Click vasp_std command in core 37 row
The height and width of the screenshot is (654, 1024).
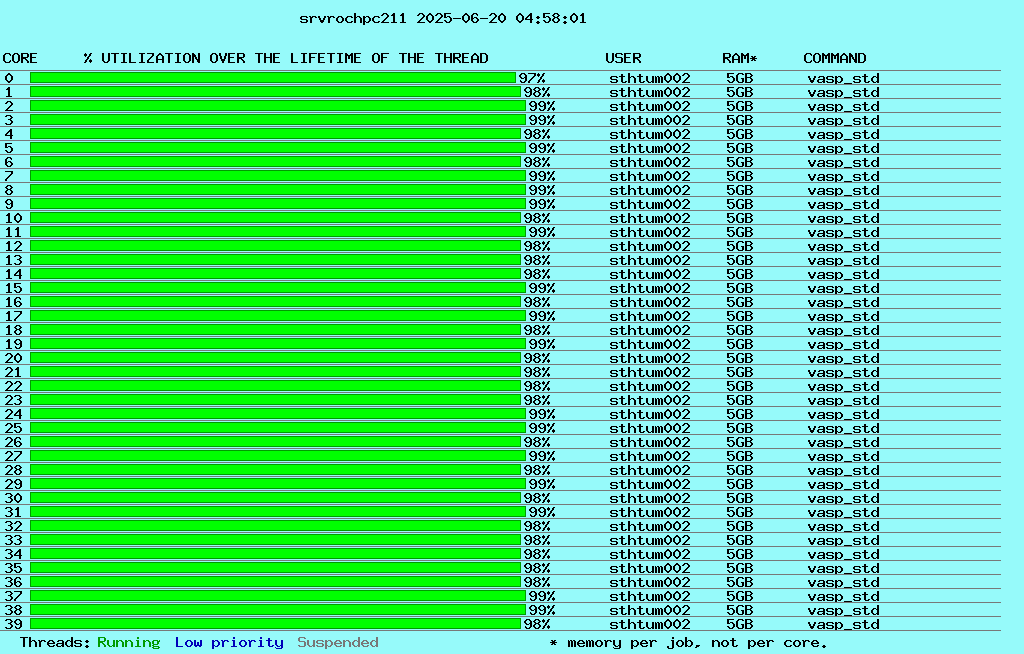[843, 596]
